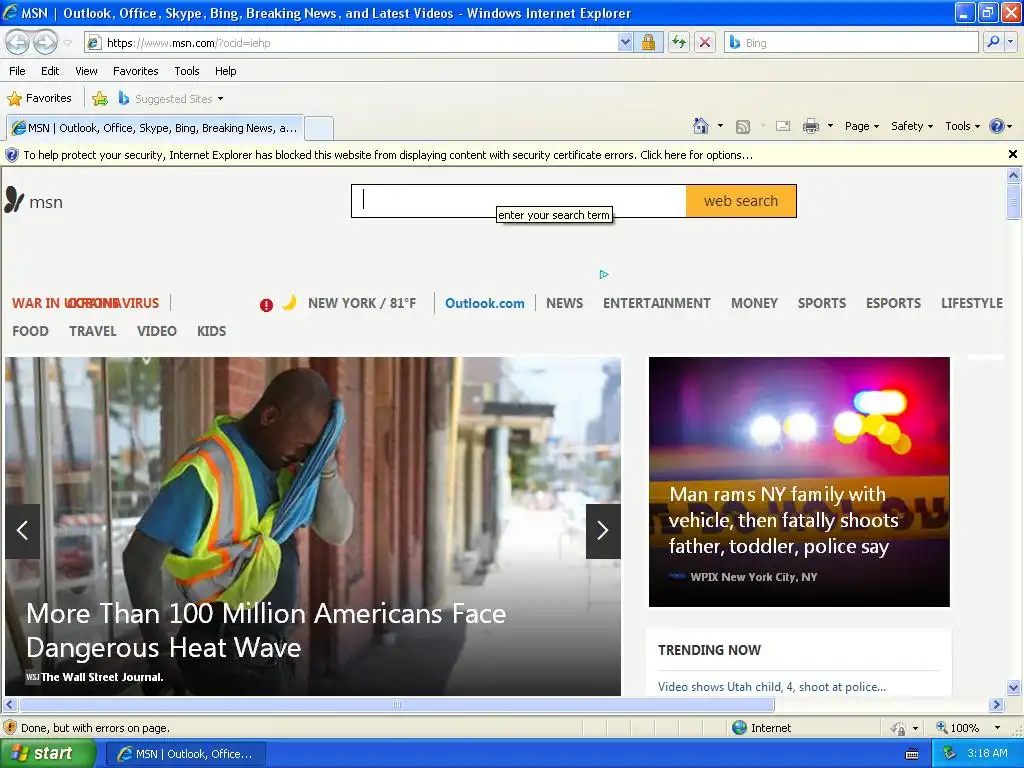
Task: Open the Edit menu
Action: pos(50,71)
